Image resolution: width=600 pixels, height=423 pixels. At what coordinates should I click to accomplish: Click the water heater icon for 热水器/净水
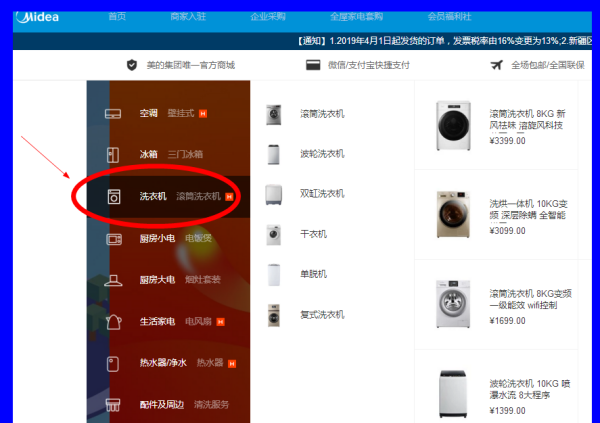tap(112, 364)
